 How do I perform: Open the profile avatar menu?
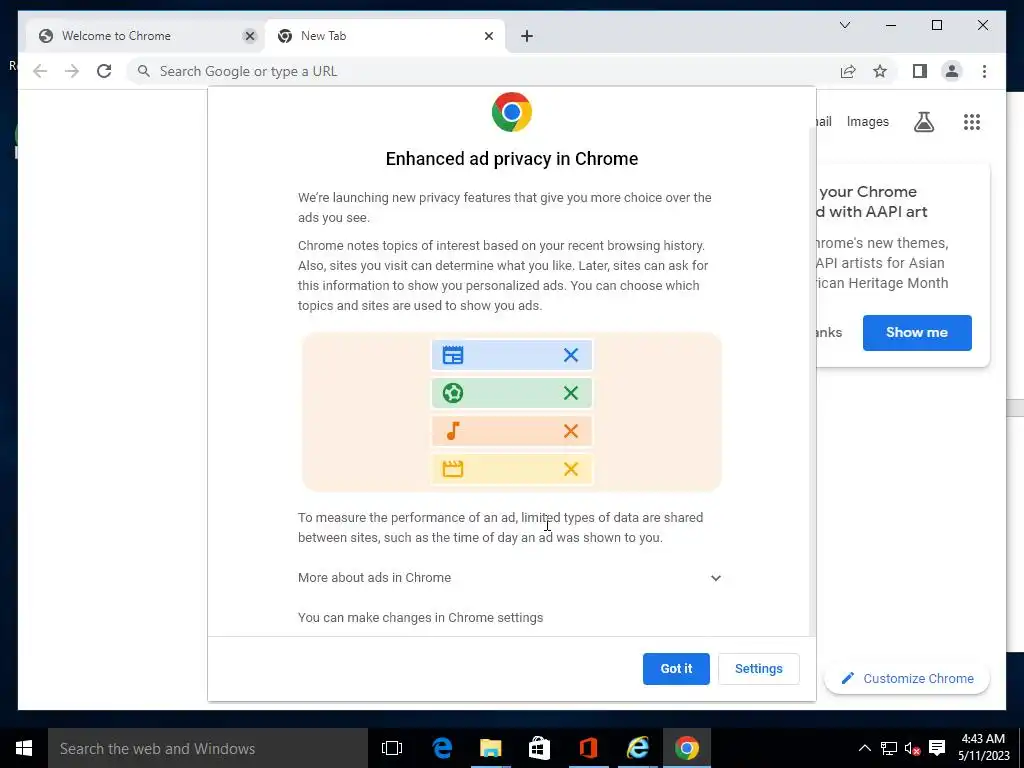pyautogui.click(x=952, y=71)
